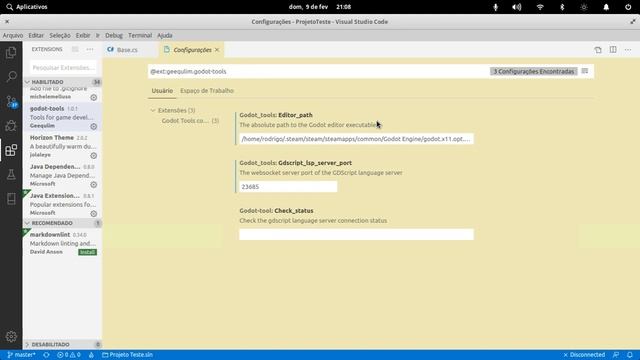Open the more actions dots in Extensions header

89,49
